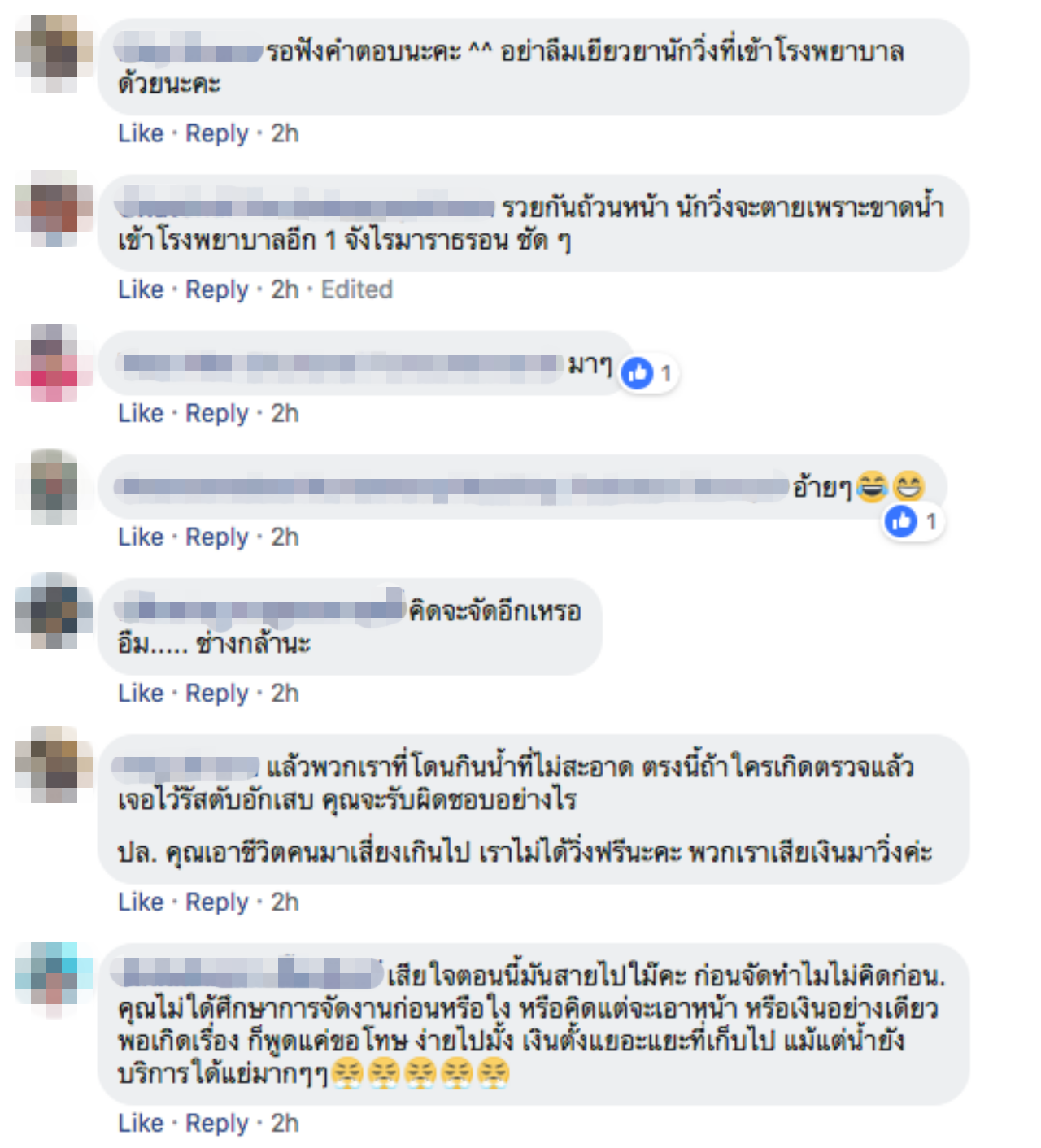Click the like reaction icon on the อ้ายๆ comment
This screenshot has height=1148, width=1041.
click(901, 521)
